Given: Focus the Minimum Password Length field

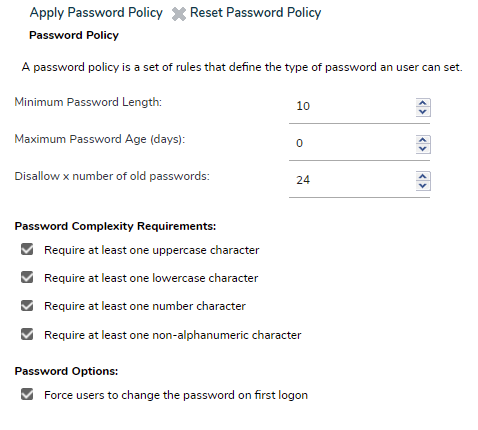Looking at the screenshot, I should tap(352, 106).
